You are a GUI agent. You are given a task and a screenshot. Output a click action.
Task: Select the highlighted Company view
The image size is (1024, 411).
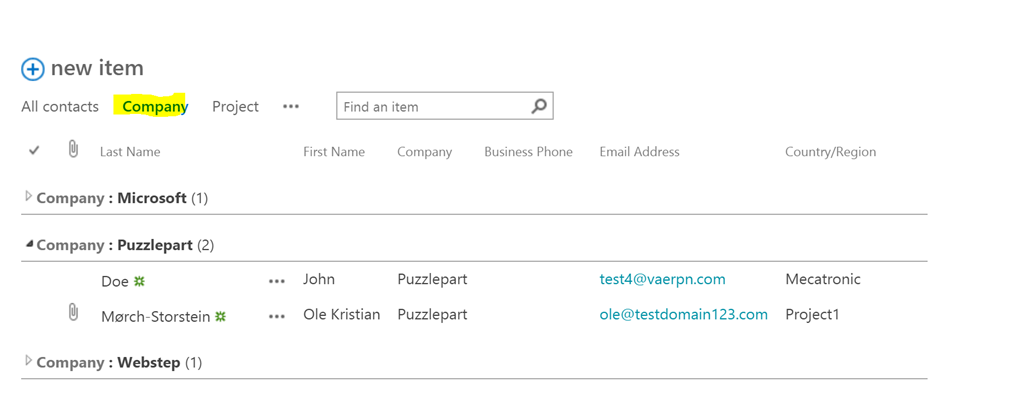[x=155, y=106]
